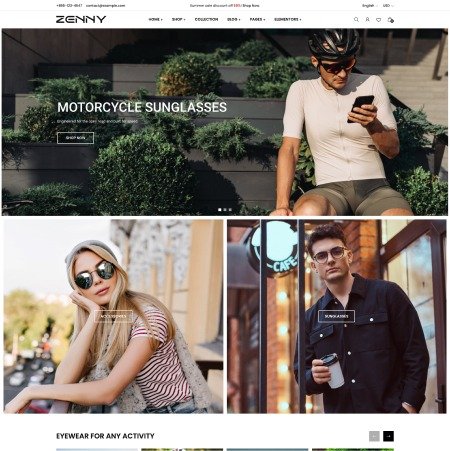
Task: Open the Collection menu item
Action: 206,20
